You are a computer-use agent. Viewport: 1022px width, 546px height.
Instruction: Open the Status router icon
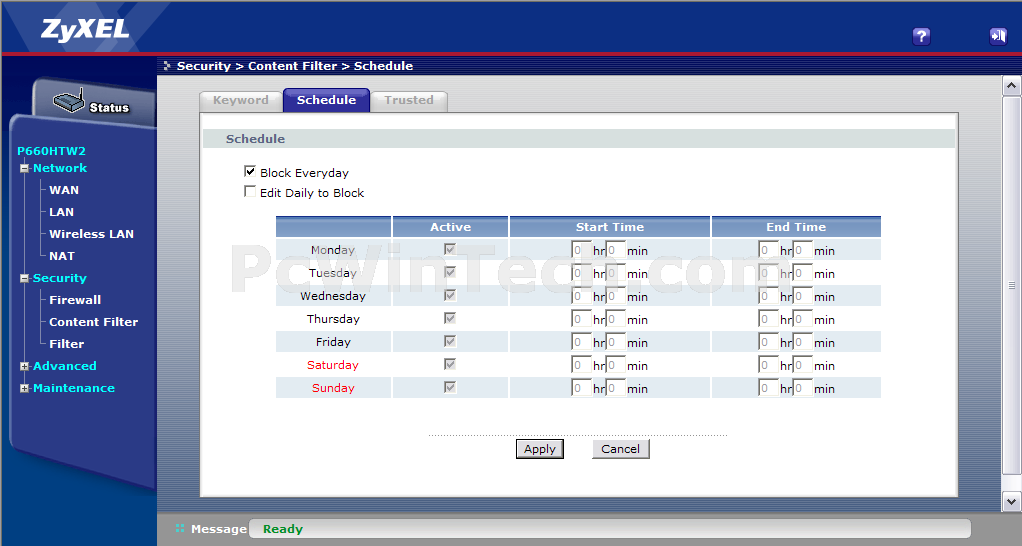[x=68, y=102]
